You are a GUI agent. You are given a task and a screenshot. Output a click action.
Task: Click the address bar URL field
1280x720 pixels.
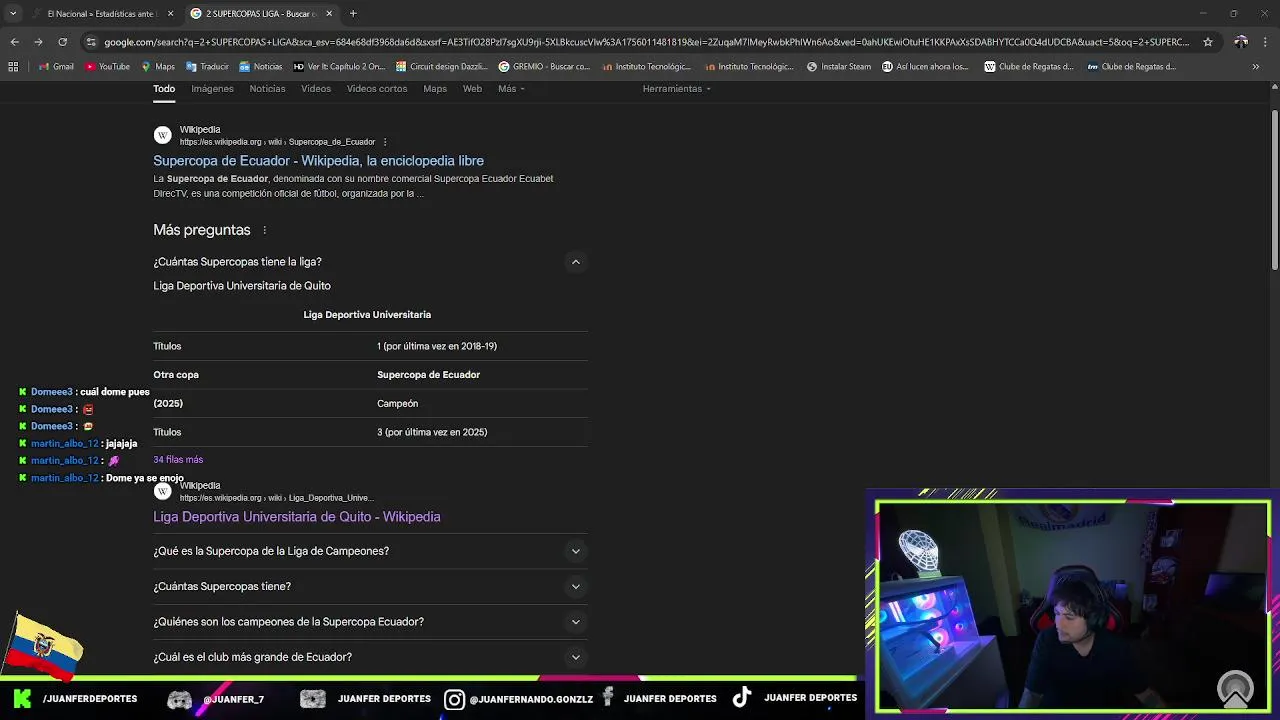[645, 42]
